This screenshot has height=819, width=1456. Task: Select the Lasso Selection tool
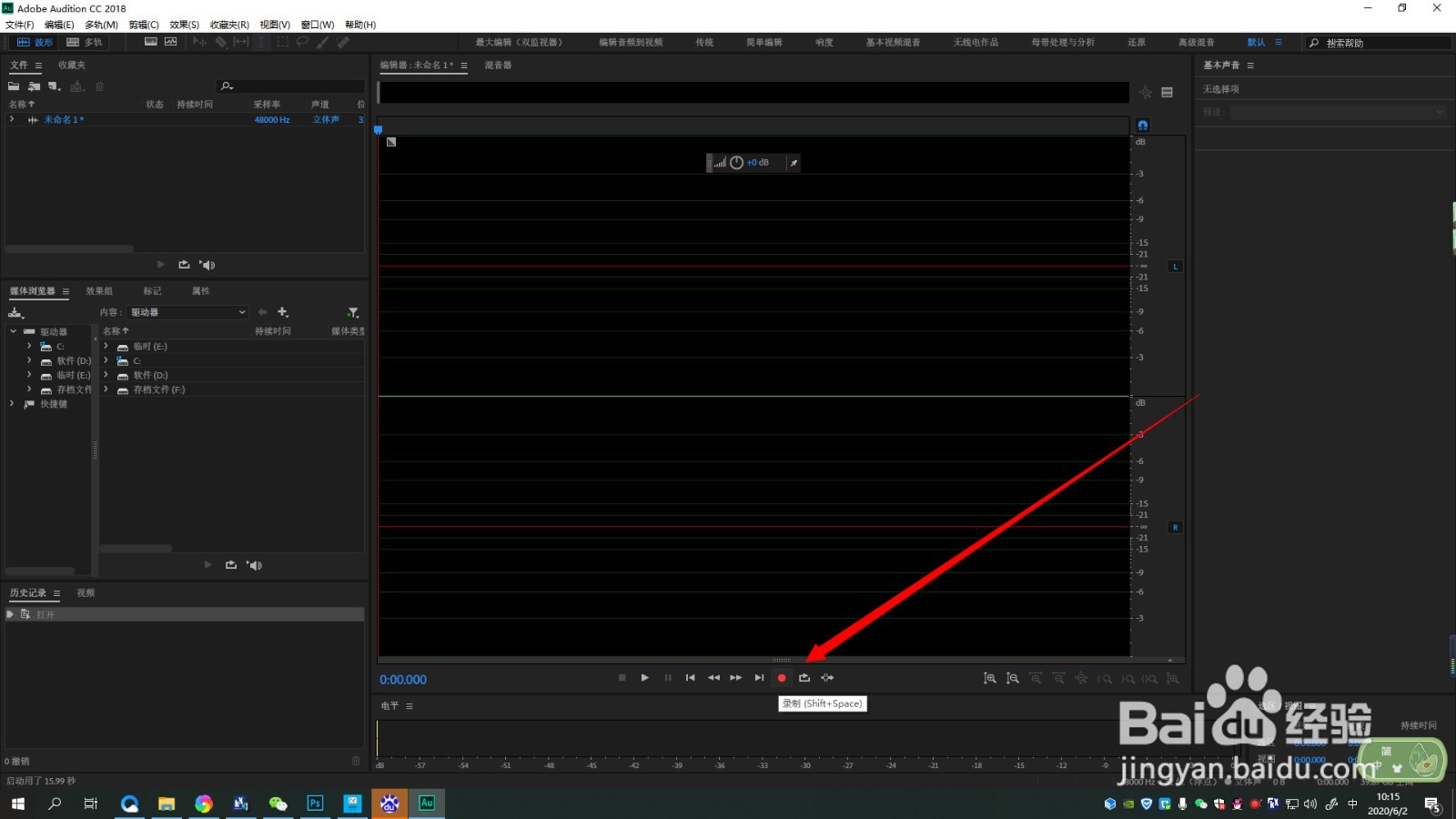coord(302,42)
